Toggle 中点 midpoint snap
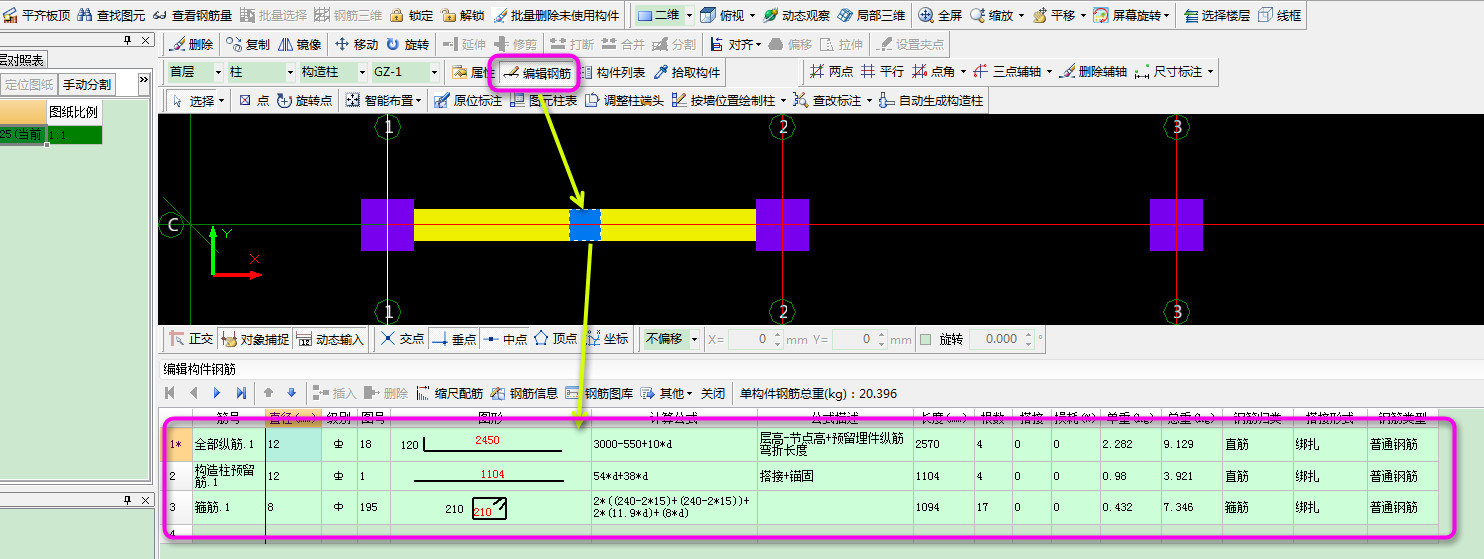Image resolution: width=1484 pixels, height=559 pixels. [x=504, y=339]
